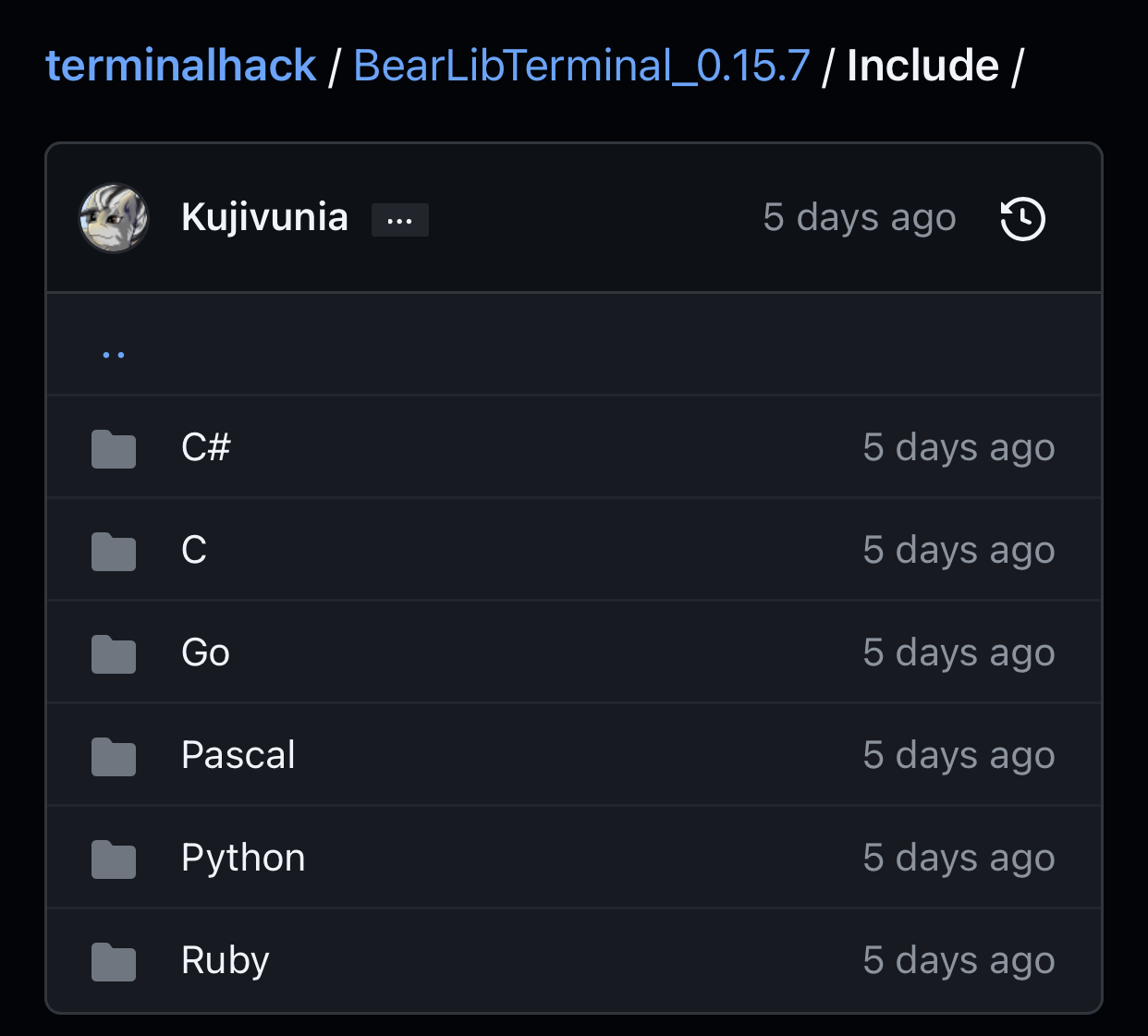Open BearLibTerminal_0.15.7 breadcrumb link
The image size is (1148, 1036).
pyautogui.click(x=581, y=67)
